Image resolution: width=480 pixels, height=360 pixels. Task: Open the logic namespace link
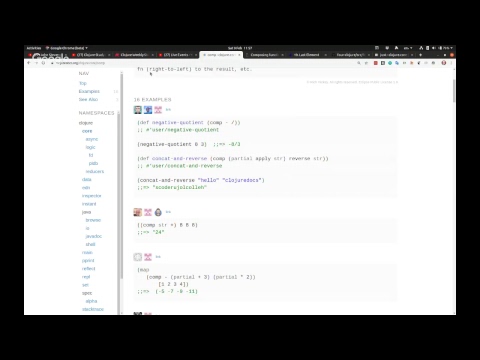(x=90, y=147)
